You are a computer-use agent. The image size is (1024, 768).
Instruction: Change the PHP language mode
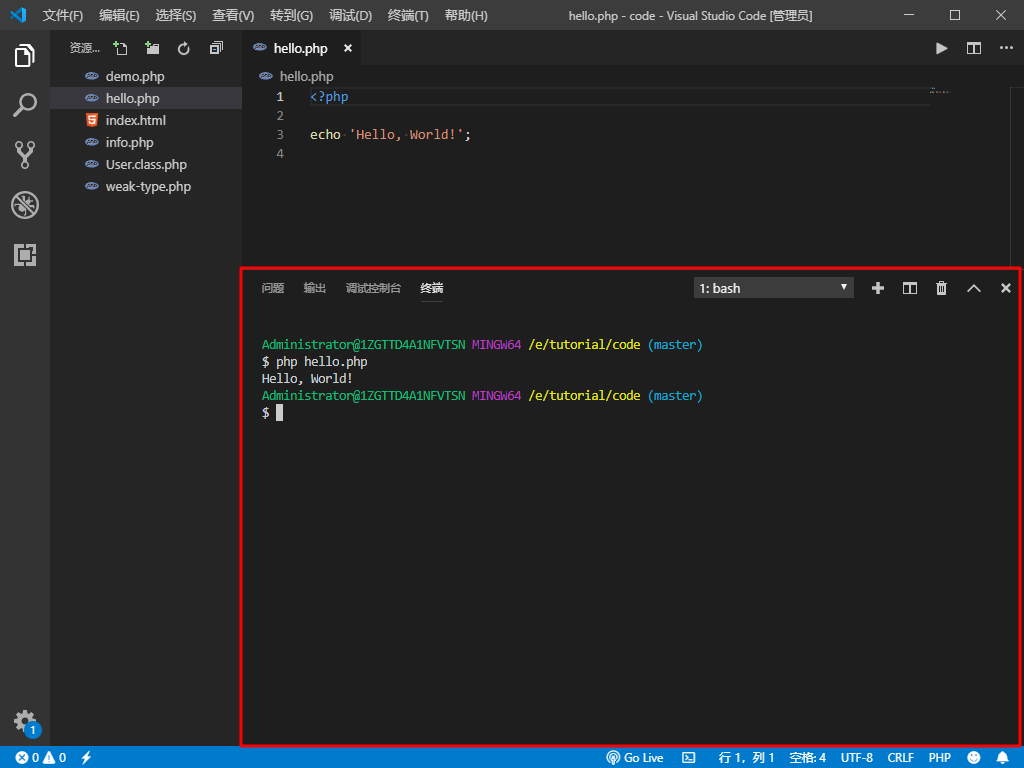point(940,758)
